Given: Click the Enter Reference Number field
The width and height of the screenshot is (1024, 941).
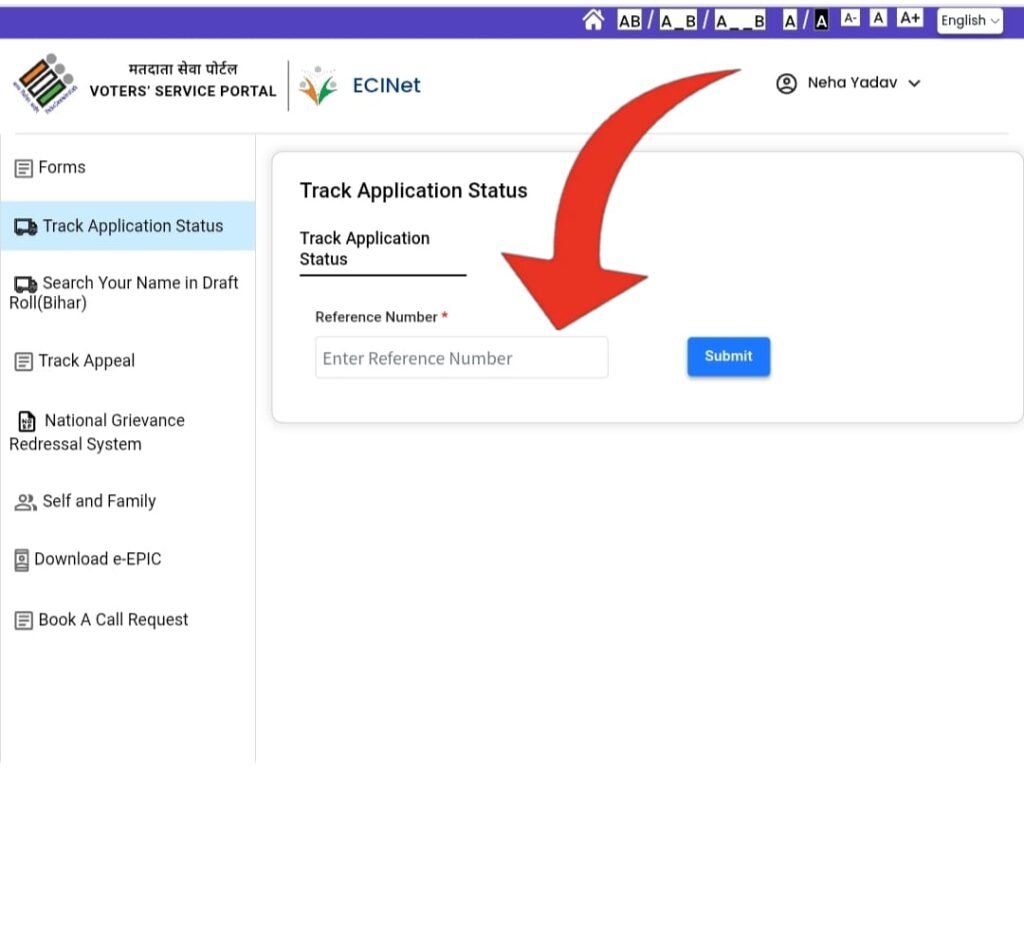Looking at the screenshot, I should [461, 358].
